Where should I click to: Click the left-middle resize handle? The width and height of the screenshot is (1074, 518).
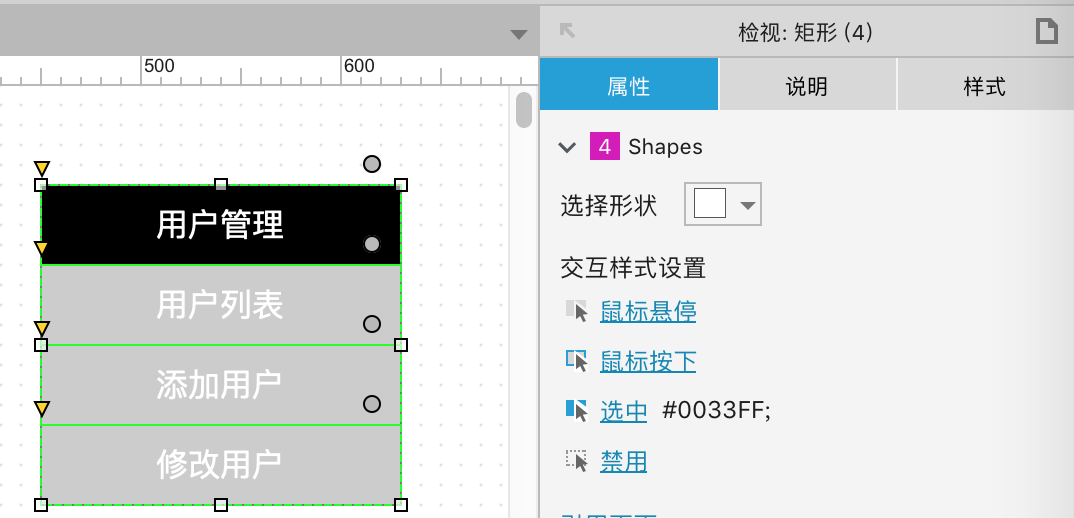pos(41,345)
